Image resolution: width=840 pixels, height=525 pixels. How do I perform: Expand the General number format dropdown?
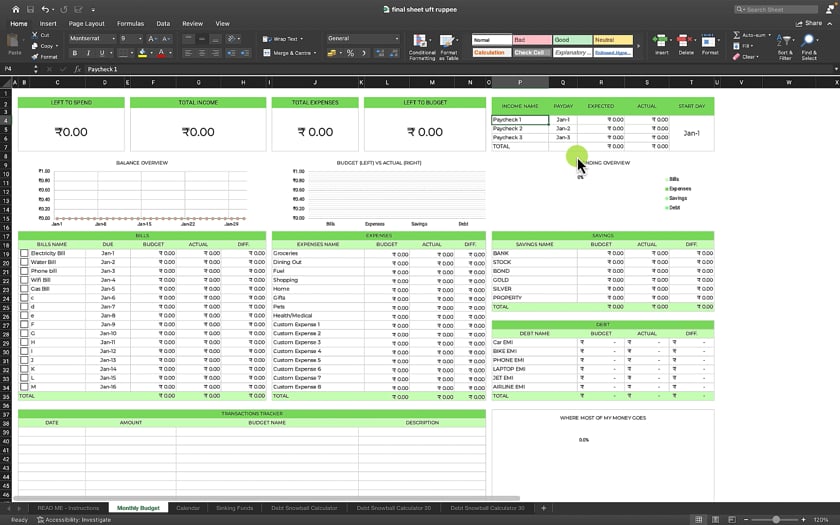coord(396,38)
